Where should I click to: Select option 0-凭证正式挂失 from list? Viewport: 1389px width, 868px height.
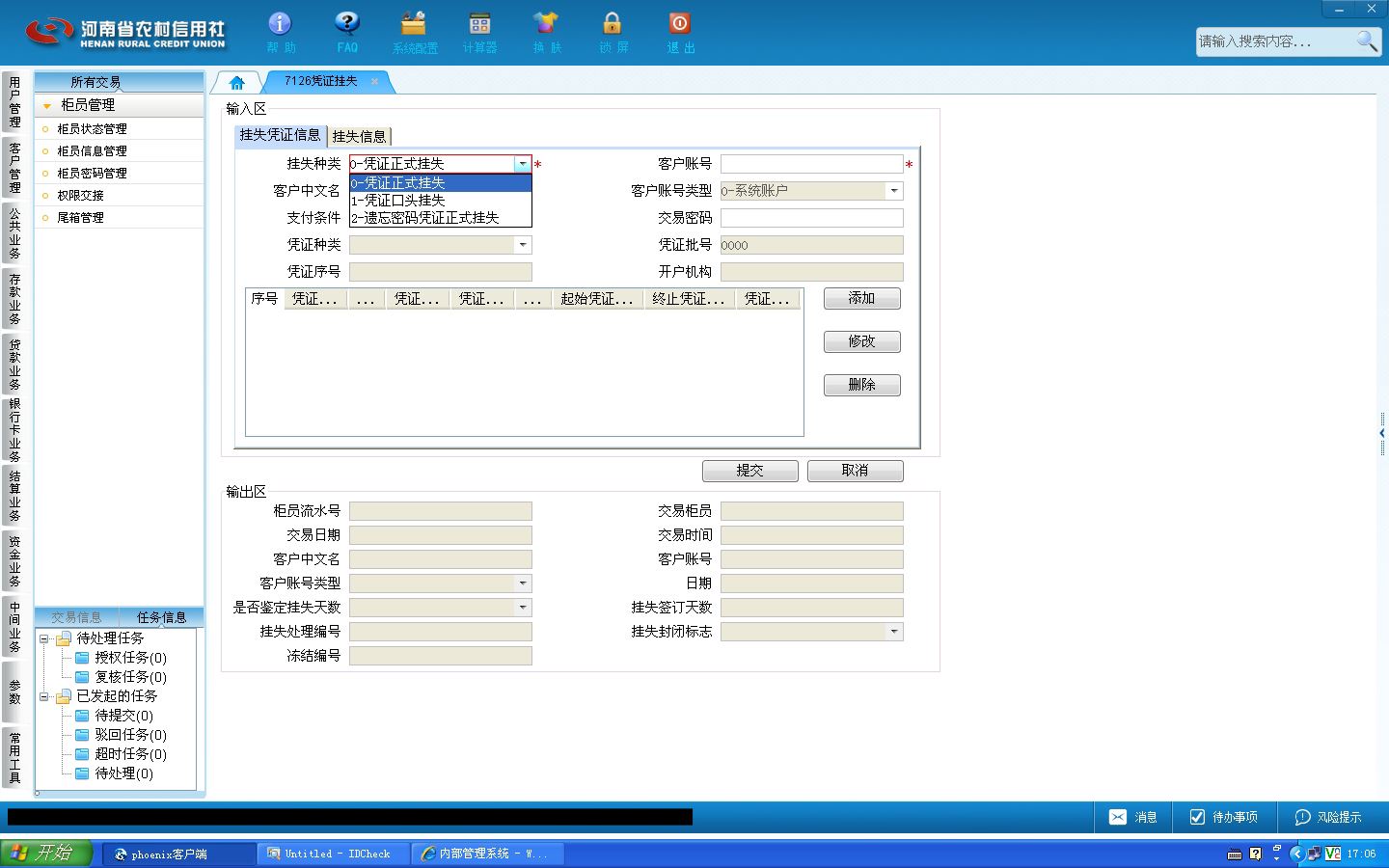click(440, 183)
